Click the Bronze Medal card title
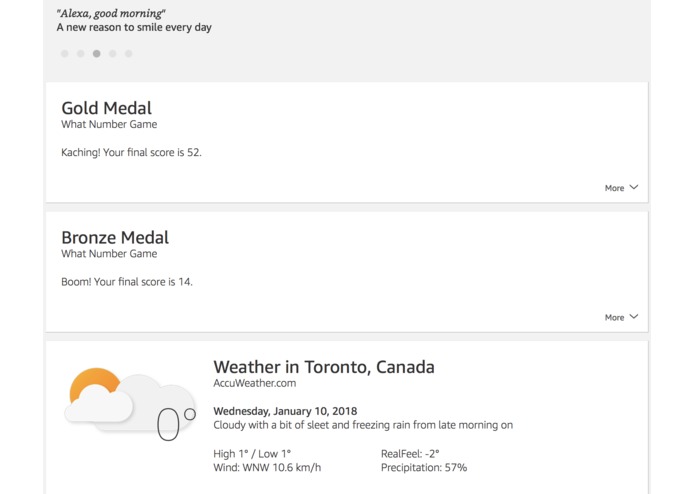This screenshot has height=494, width=695. [x=115, y=238]
